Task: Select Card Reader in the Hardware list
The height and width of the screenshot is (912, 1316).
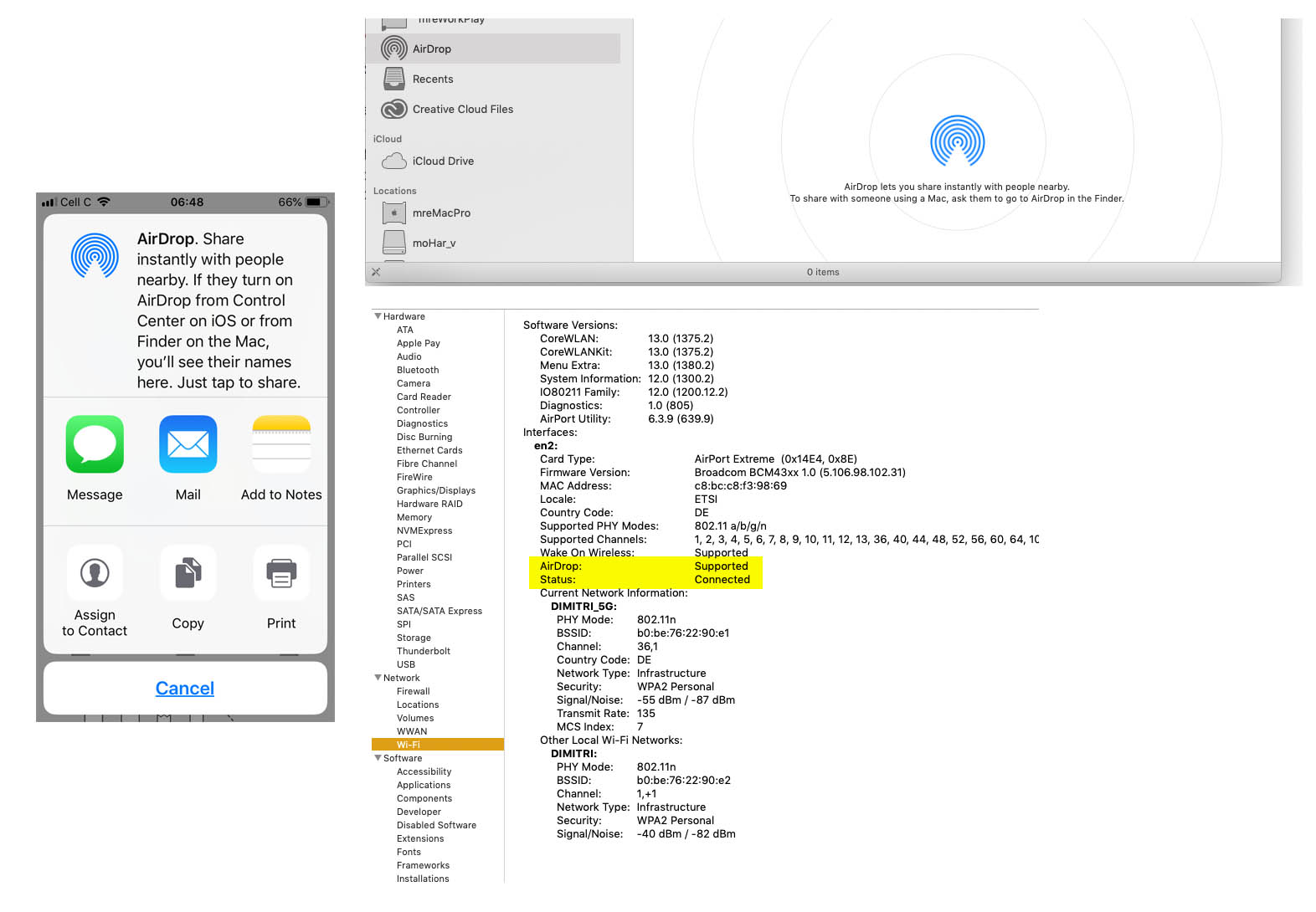Action: pos(424,397)
